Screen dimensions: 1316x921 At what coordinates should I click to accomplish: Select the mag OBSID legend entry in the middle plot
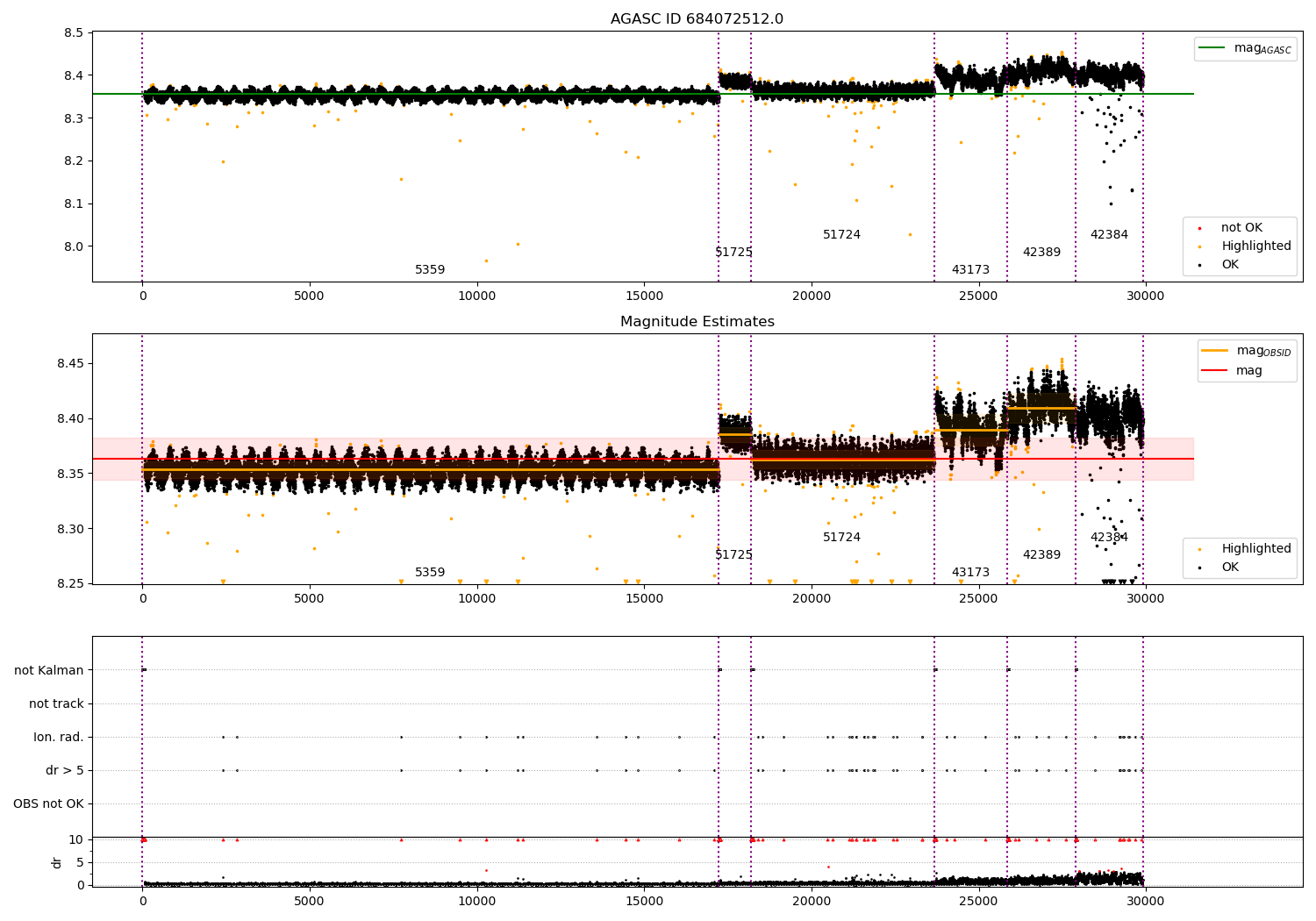tap(1246, 351)
